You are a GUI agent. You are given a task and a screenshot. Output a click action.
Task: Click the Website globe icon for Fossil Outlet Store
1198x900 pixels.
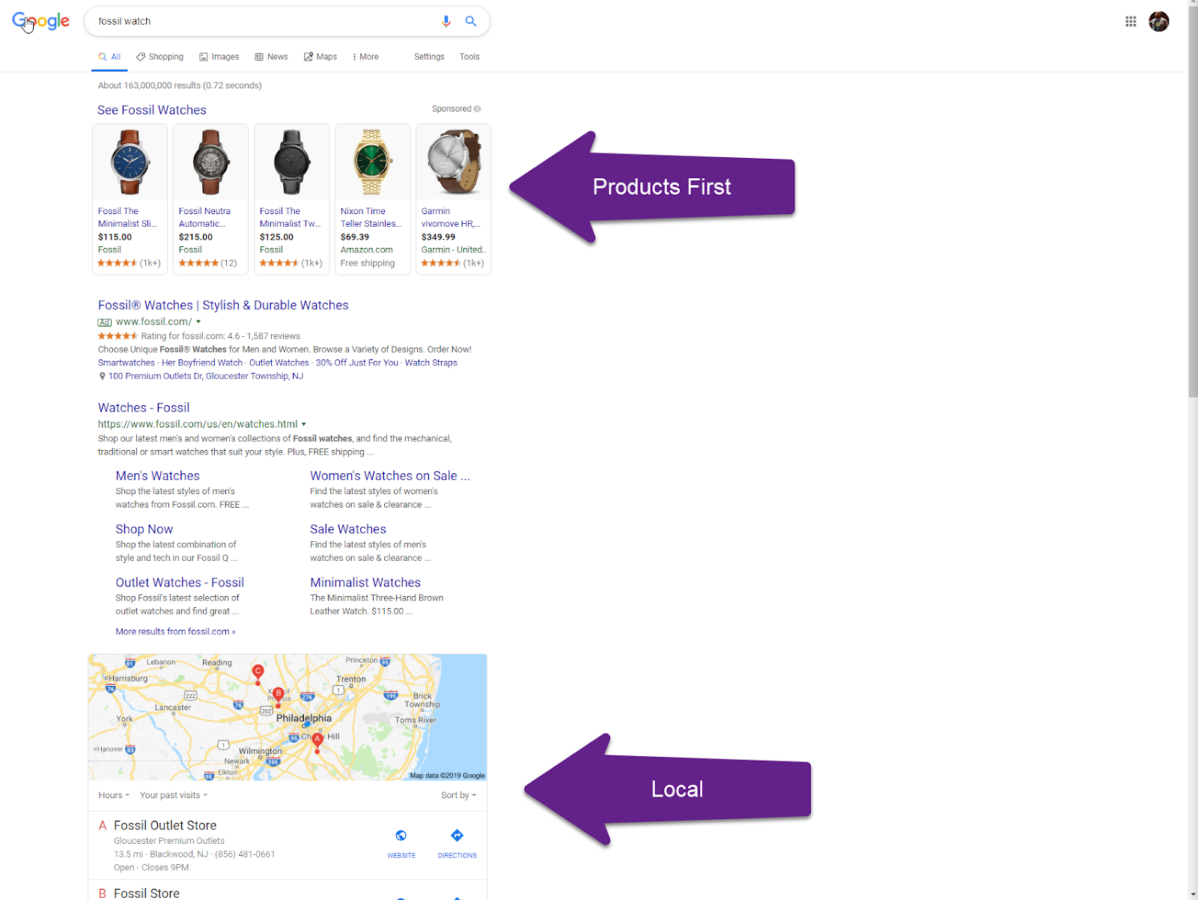point(401,836)
